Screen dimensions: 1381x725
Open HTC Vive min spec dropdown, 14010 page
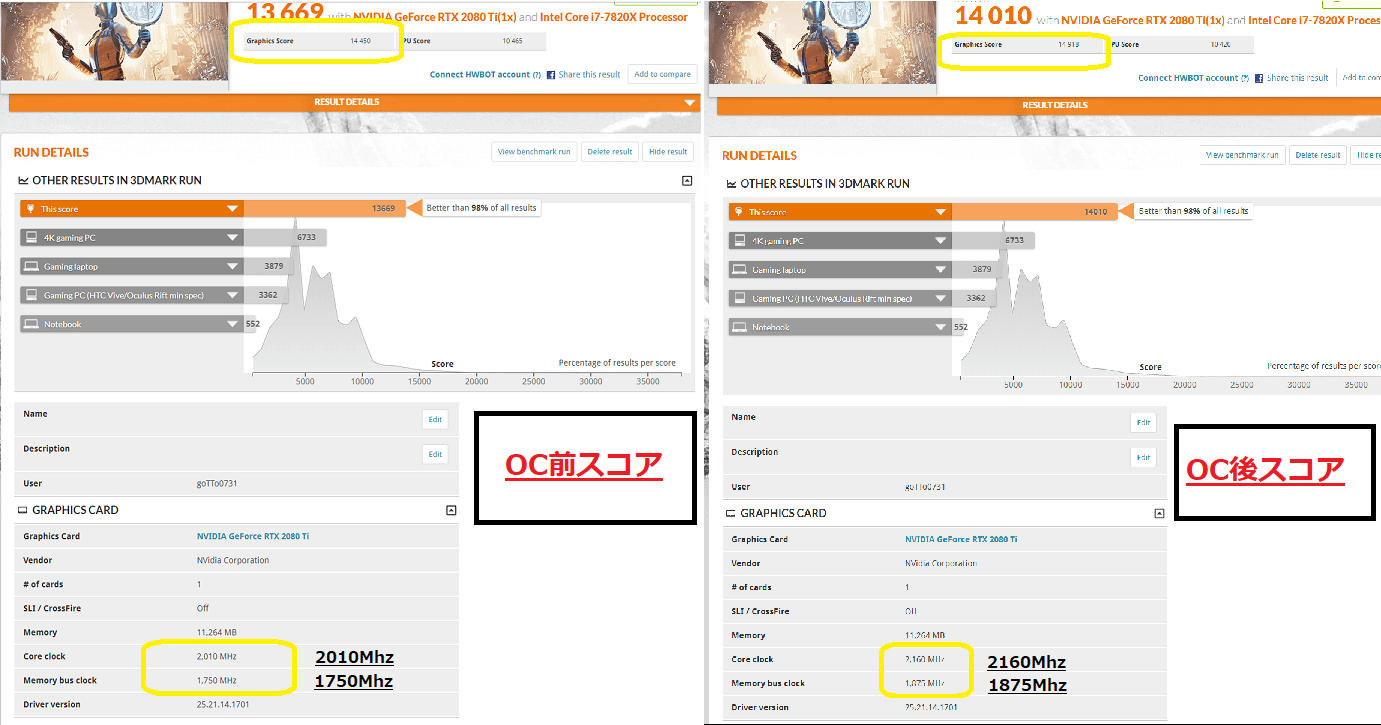click(940, 299)
